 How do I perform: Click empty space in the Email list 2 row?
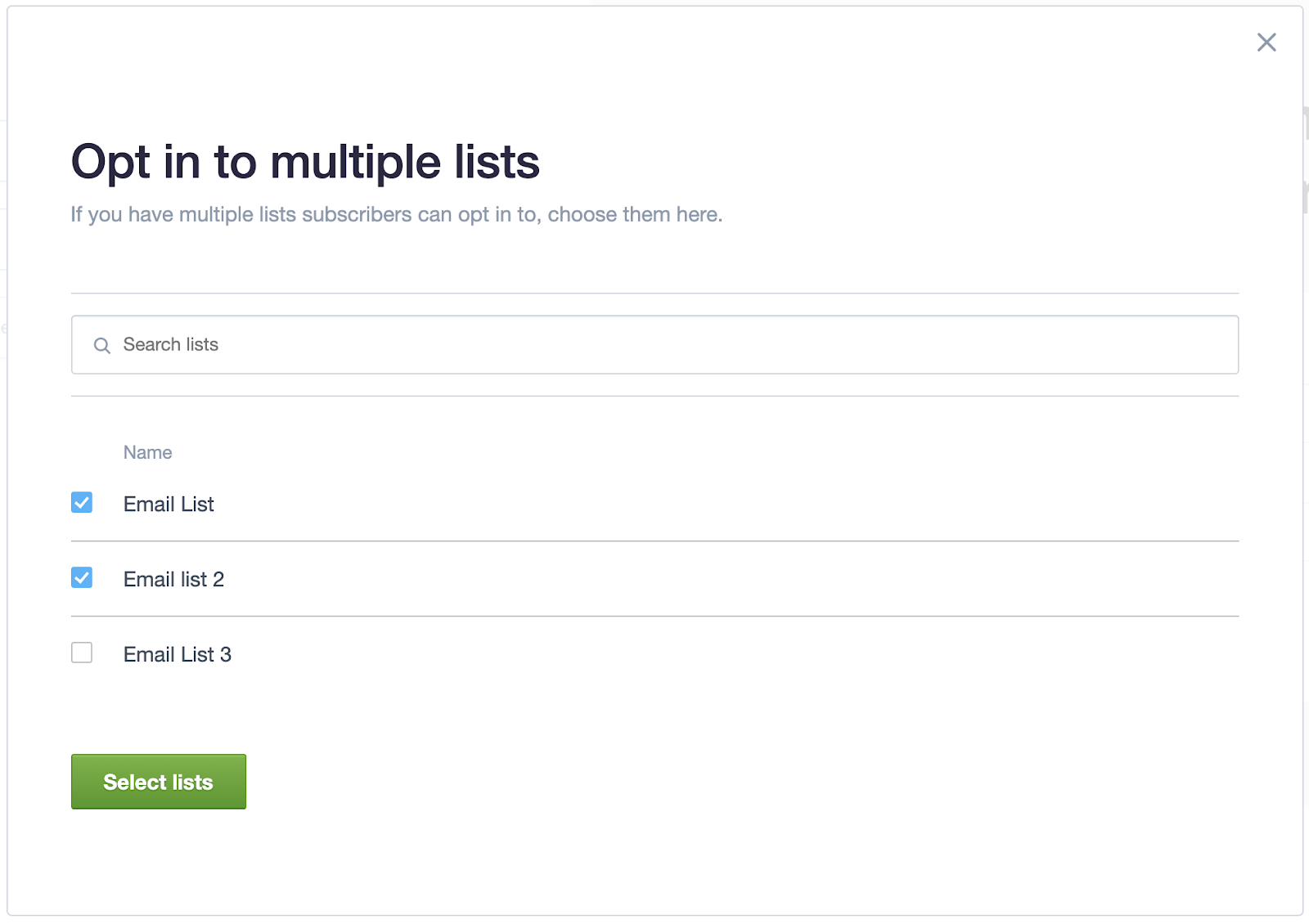click(728, 580)
